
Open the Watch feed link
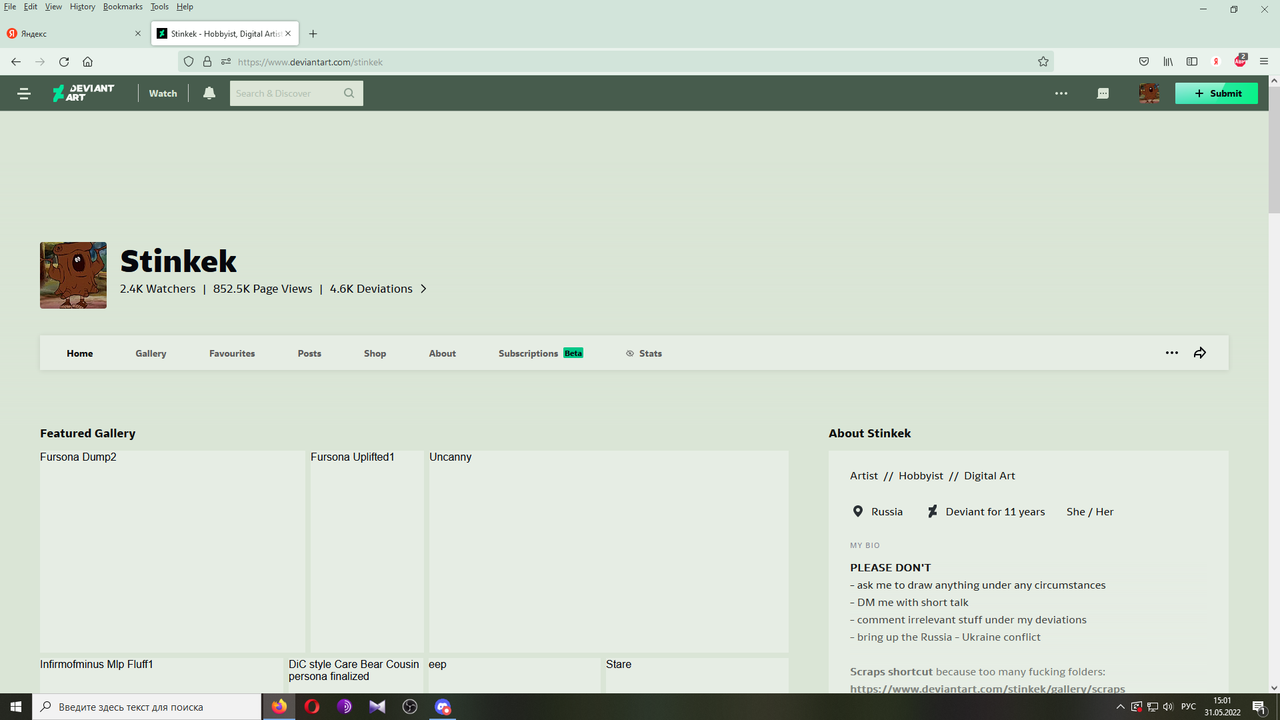(x=163, y=93)
